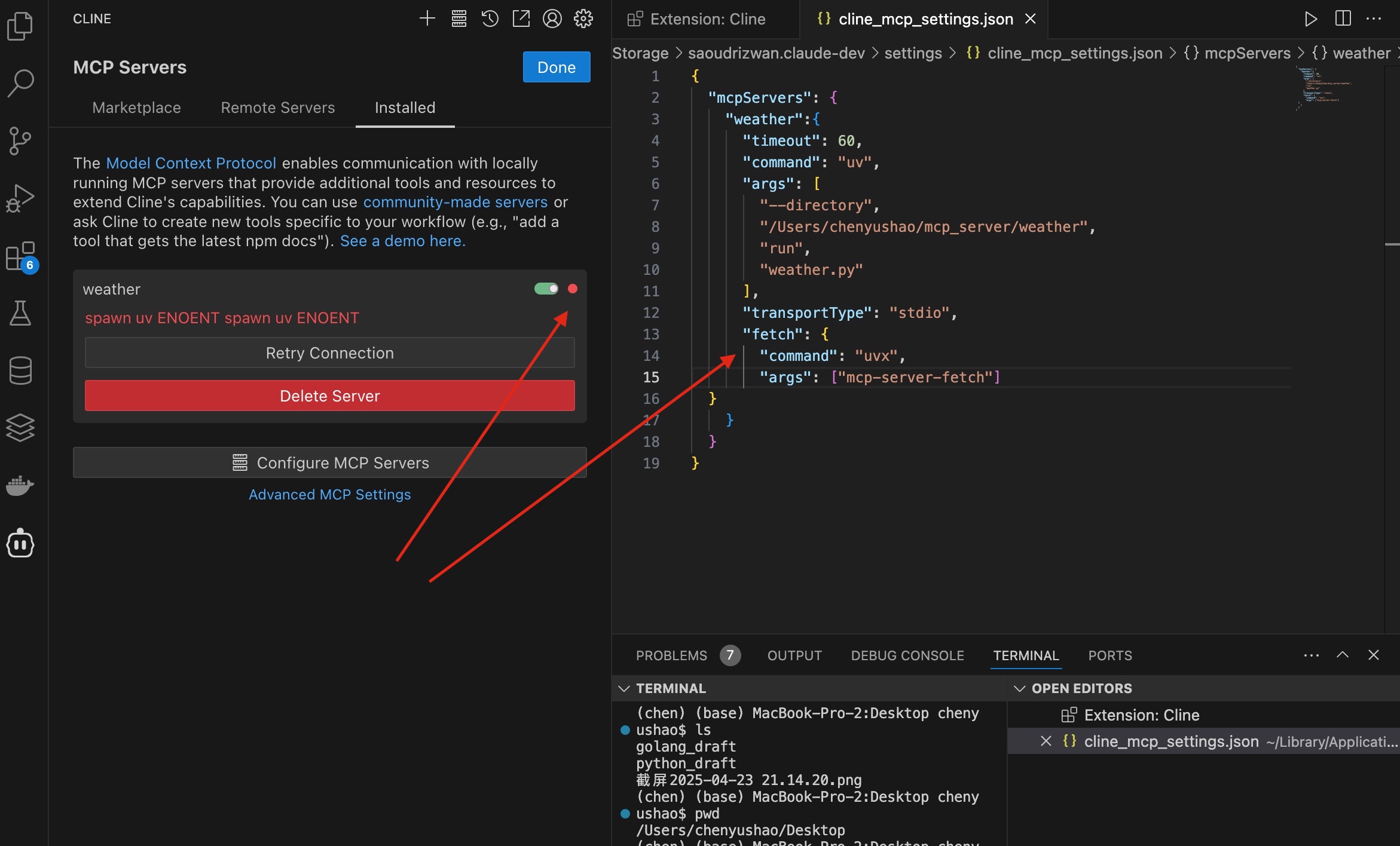Maximize the bottom panel with caret icon
Image resolution: width=1400 pixels, height=846 pixels.
[x=1343, y=655]
